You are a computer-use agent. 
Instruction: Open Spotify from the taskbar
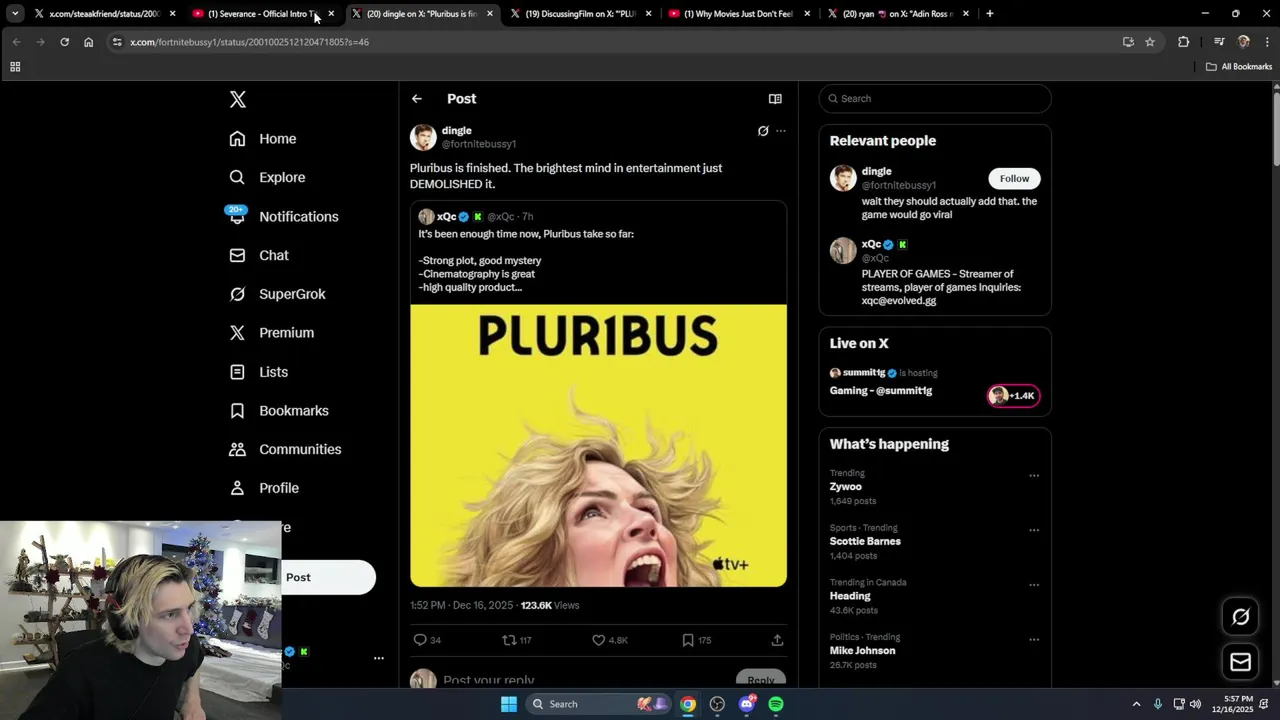pyautogui.click(x=776, y=704)
